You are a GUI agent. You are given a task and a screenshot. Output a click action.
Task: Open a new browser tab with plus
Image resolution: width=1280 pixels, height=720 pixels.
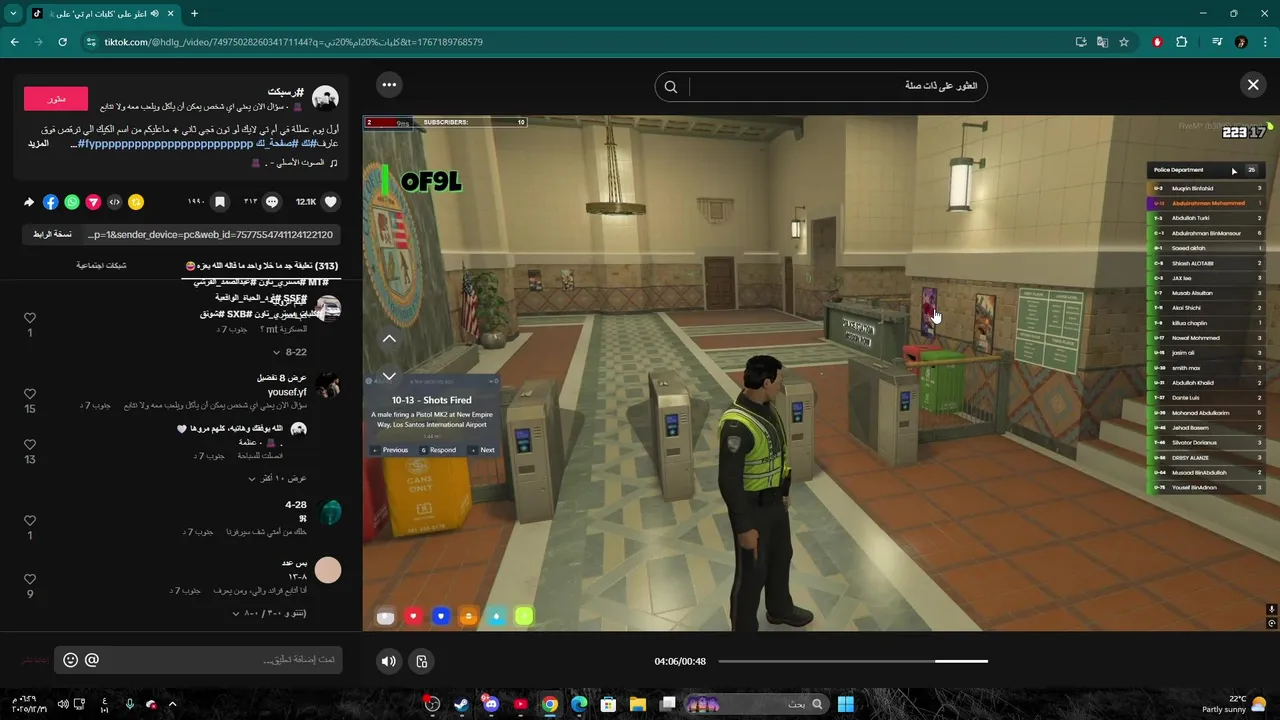[194, 13]
